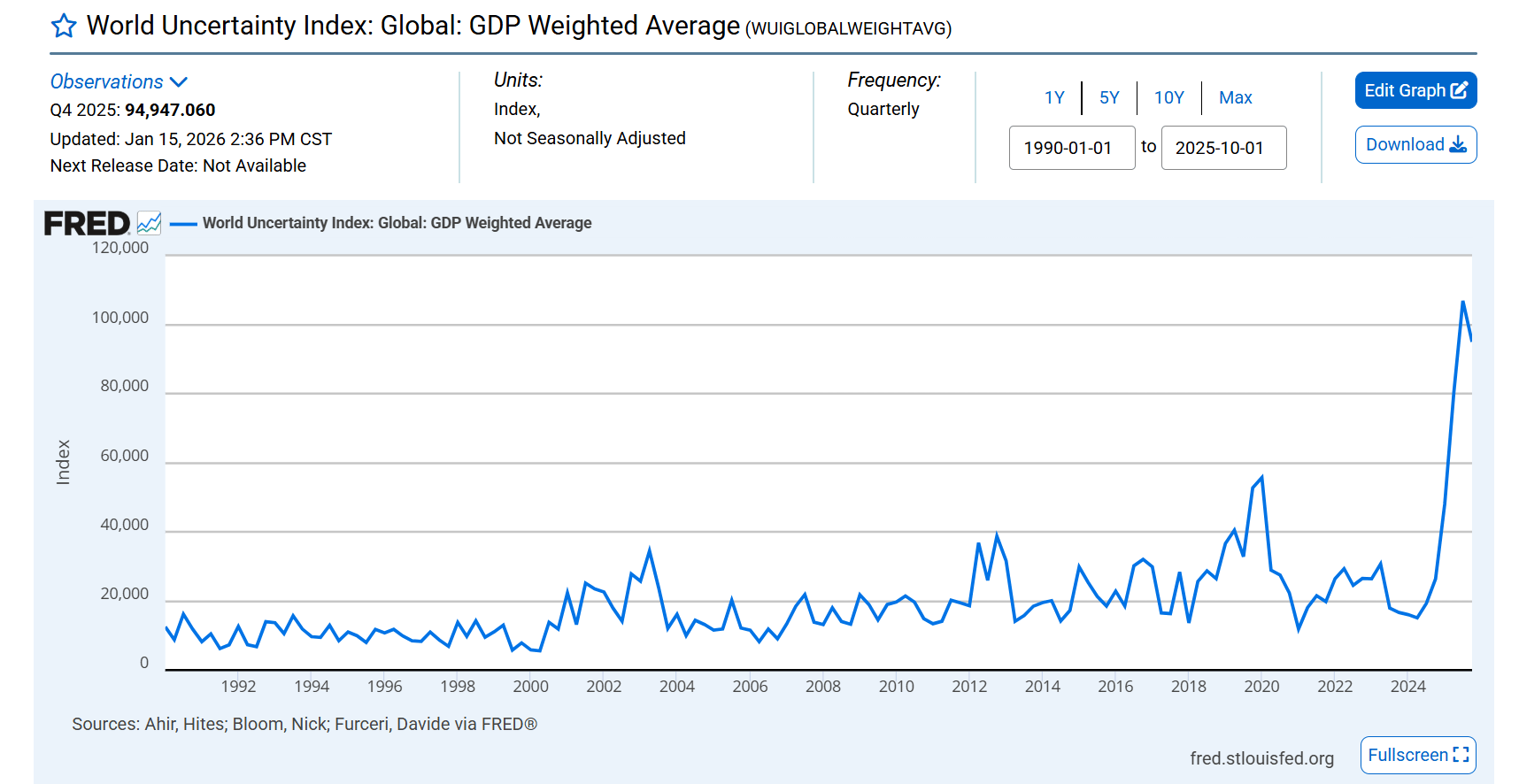This screenshot has height=784, width=1519.
Task: Click the start date field 1990-01-01
Action: click(1071, 148)
